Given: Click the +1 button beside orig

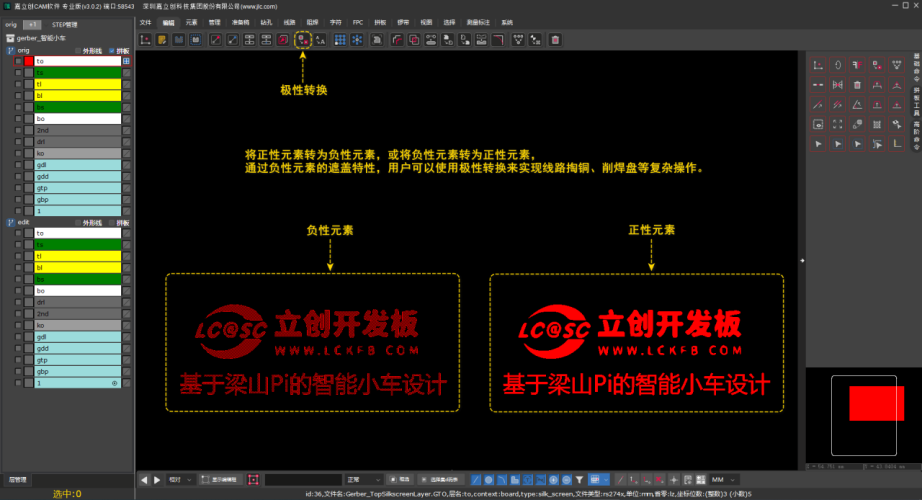Looking at the screenshot, I should pos(32,25).
